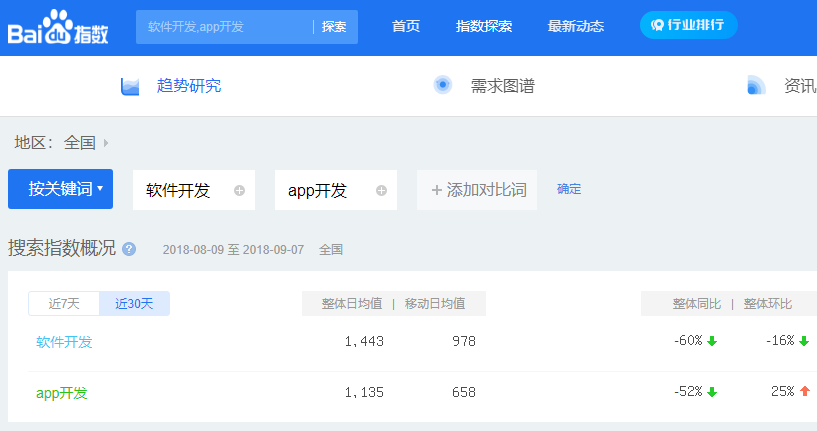Click the value 1,443
The image size is (817, 431).
[x=364, y=341]
